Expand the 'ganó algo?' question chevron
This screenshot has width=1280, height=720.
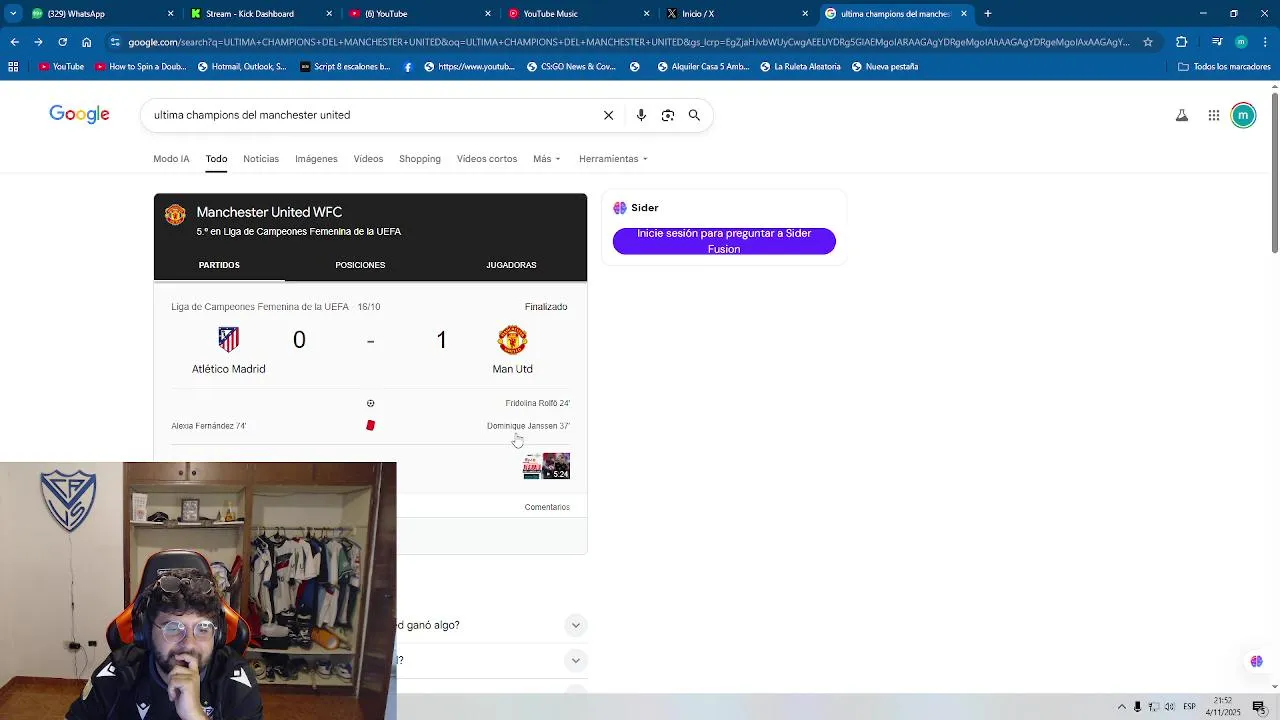pos(575,625)
